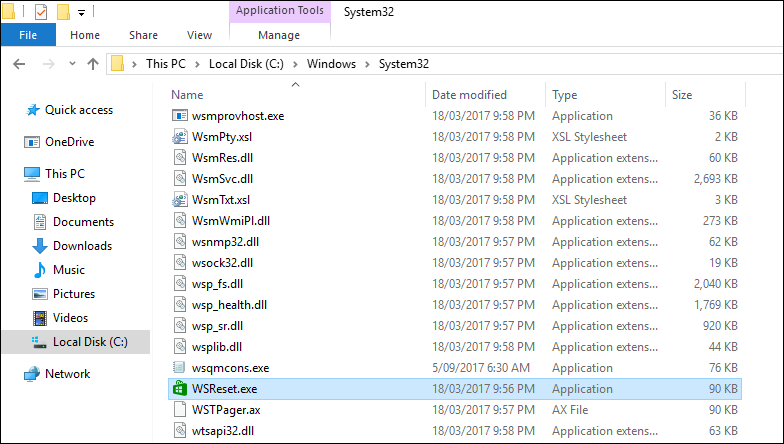Expand the chevron before This PC breadcrumb

click(134, 64)
